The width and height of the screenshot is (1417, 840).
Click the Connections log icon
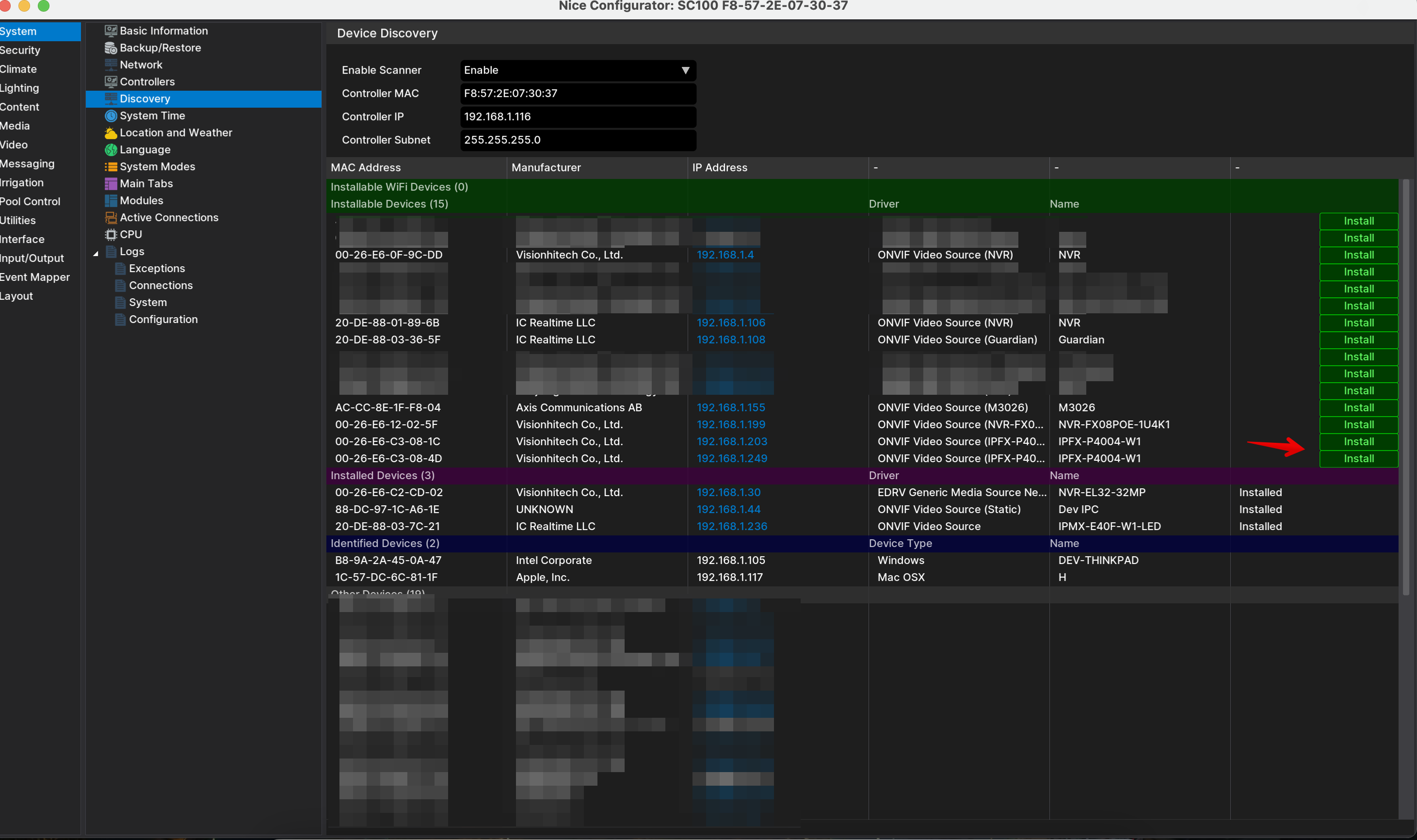point(120,285)
